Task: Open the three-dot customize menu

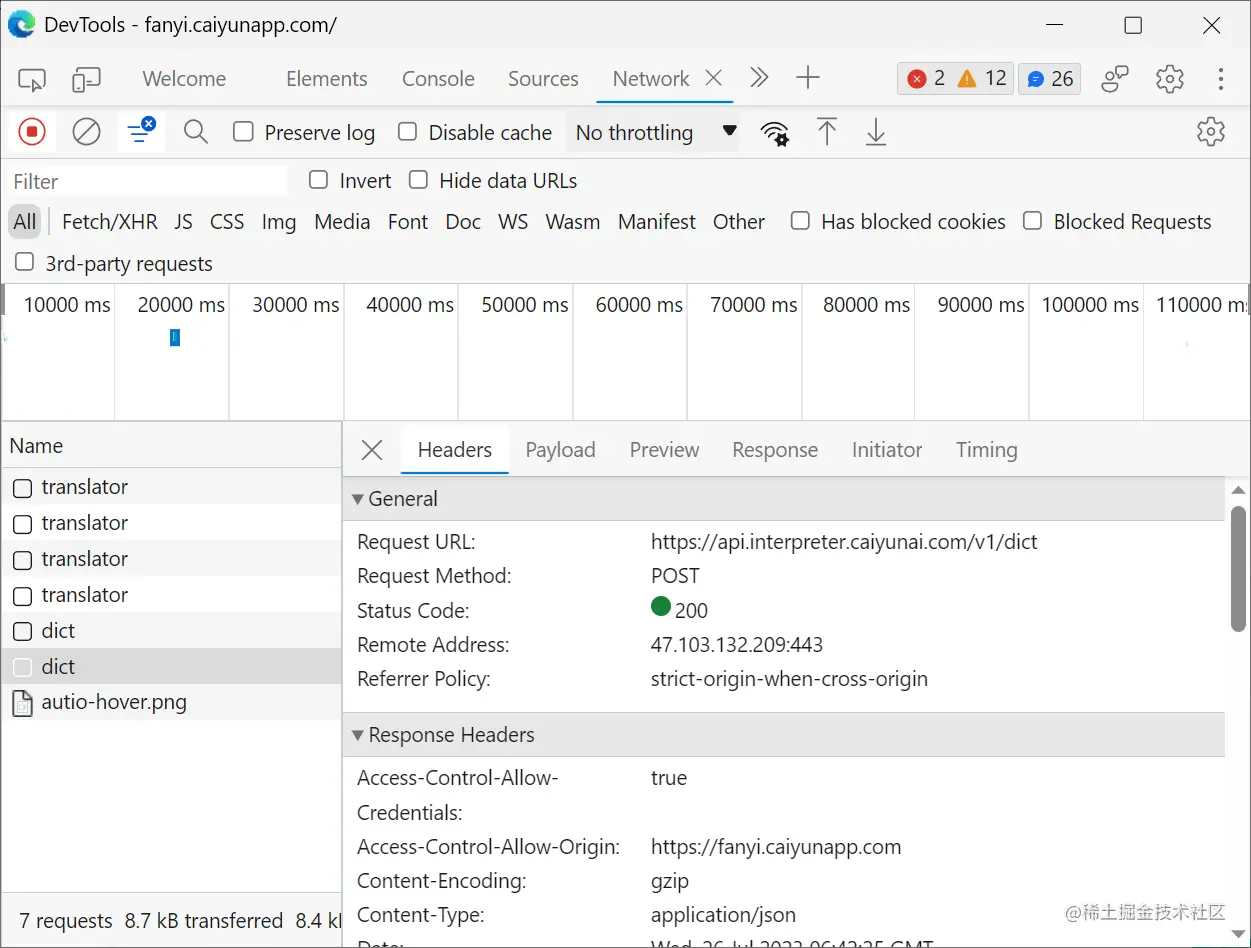Action: pyautogui.click(x=1221, y=79)
